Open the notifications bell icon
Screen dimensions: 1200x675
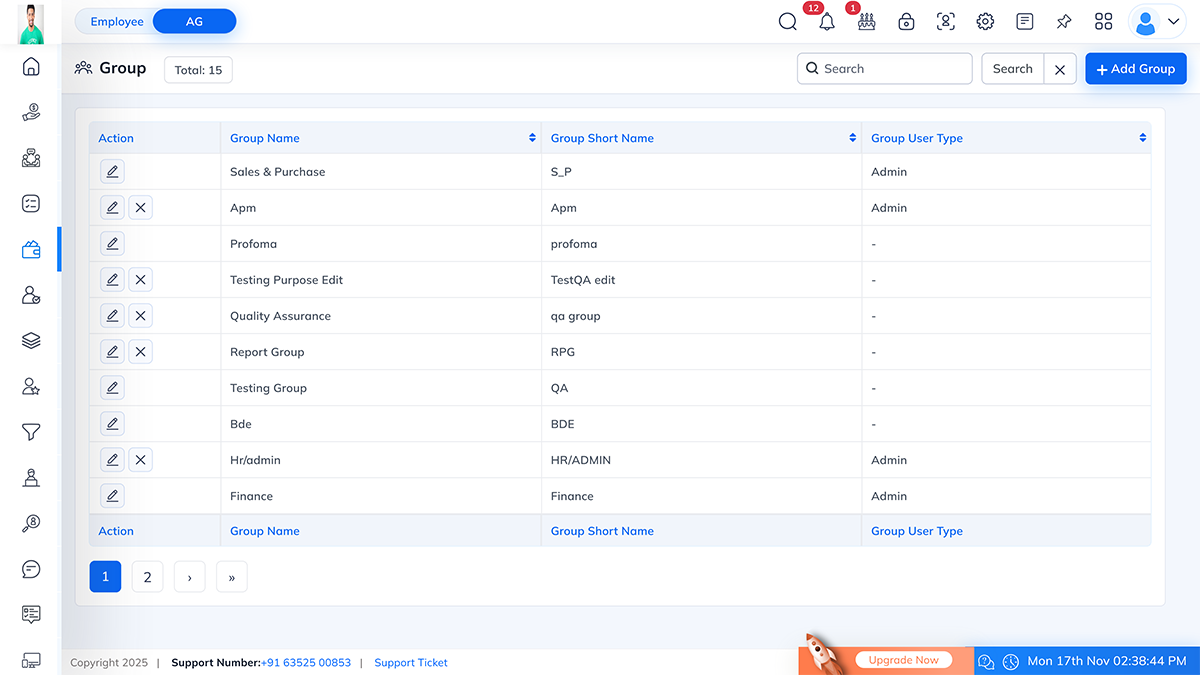click(826, 22)
